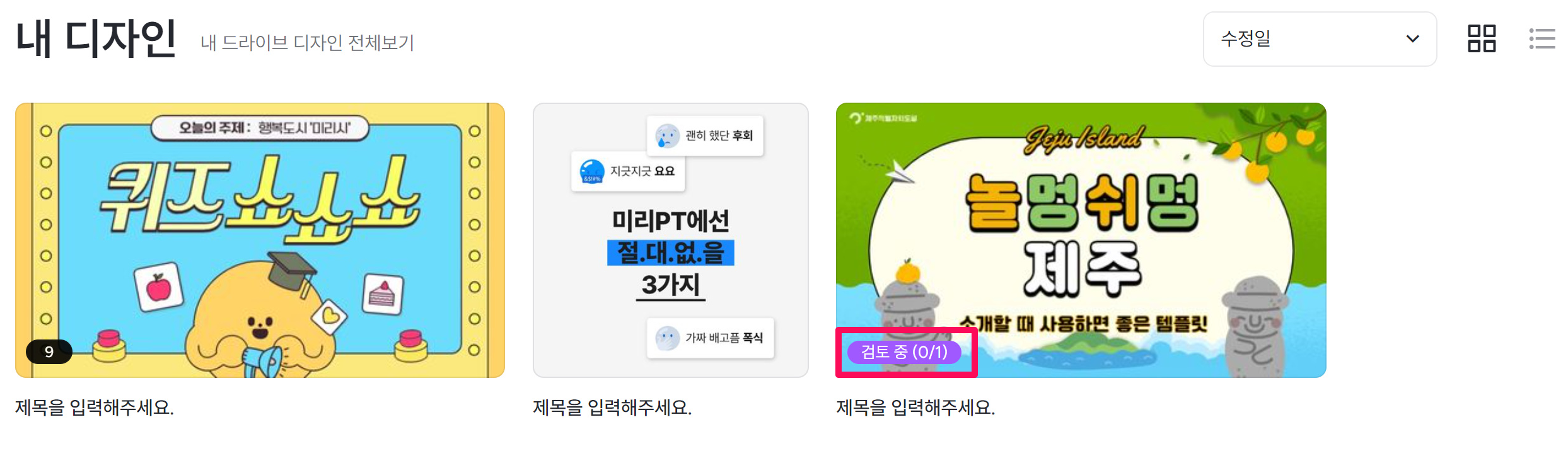Click the title under quiz show design

click(x=95, y=408)
